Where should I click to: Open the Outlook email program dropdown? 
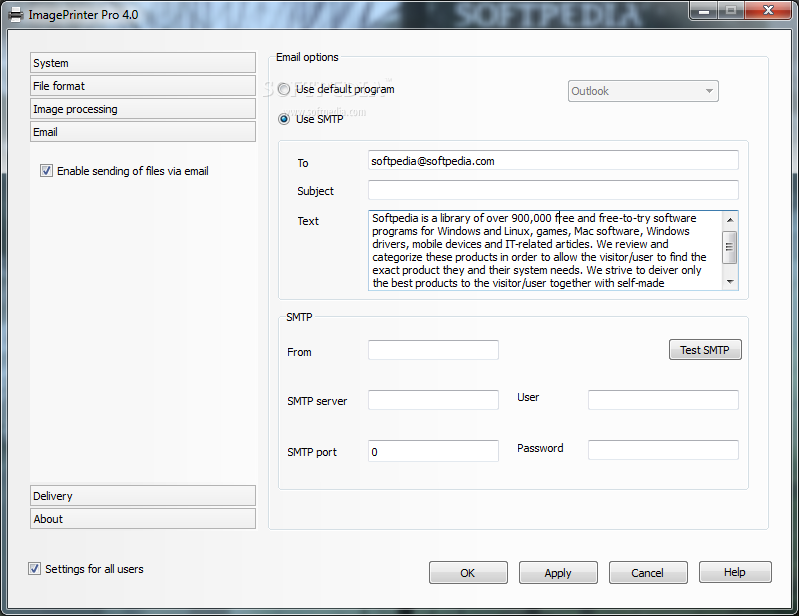643,91
